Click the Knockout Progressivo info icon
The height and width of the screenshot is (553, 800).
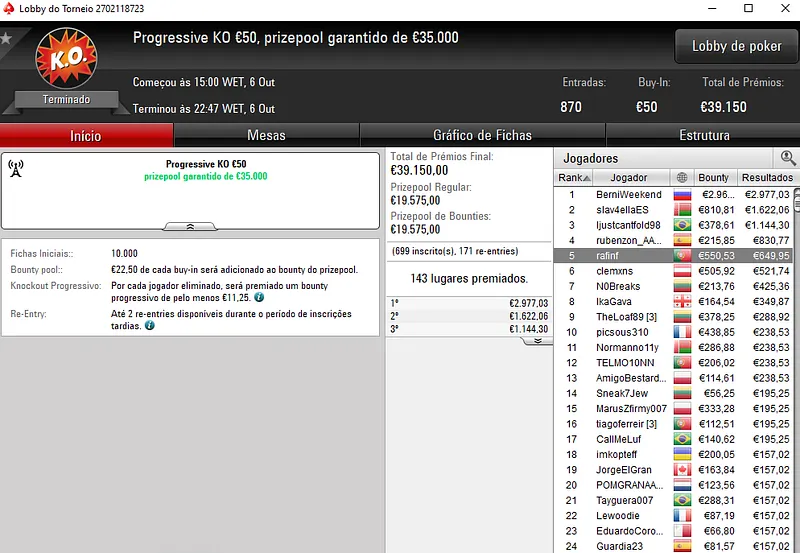tap(259, 297)
